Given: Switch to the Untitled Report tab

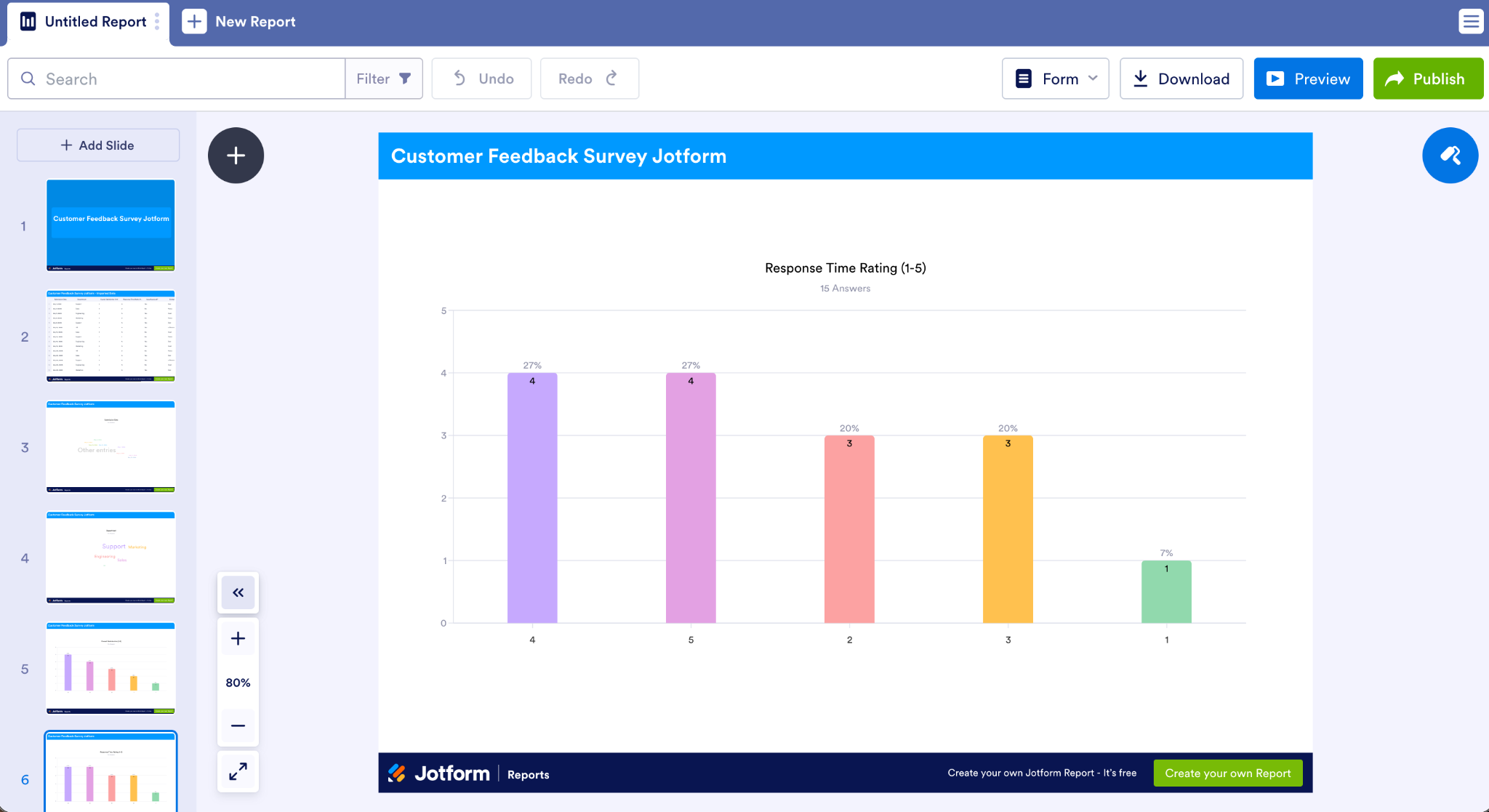Looking at the screenshot, I should (x=88, y=22).
